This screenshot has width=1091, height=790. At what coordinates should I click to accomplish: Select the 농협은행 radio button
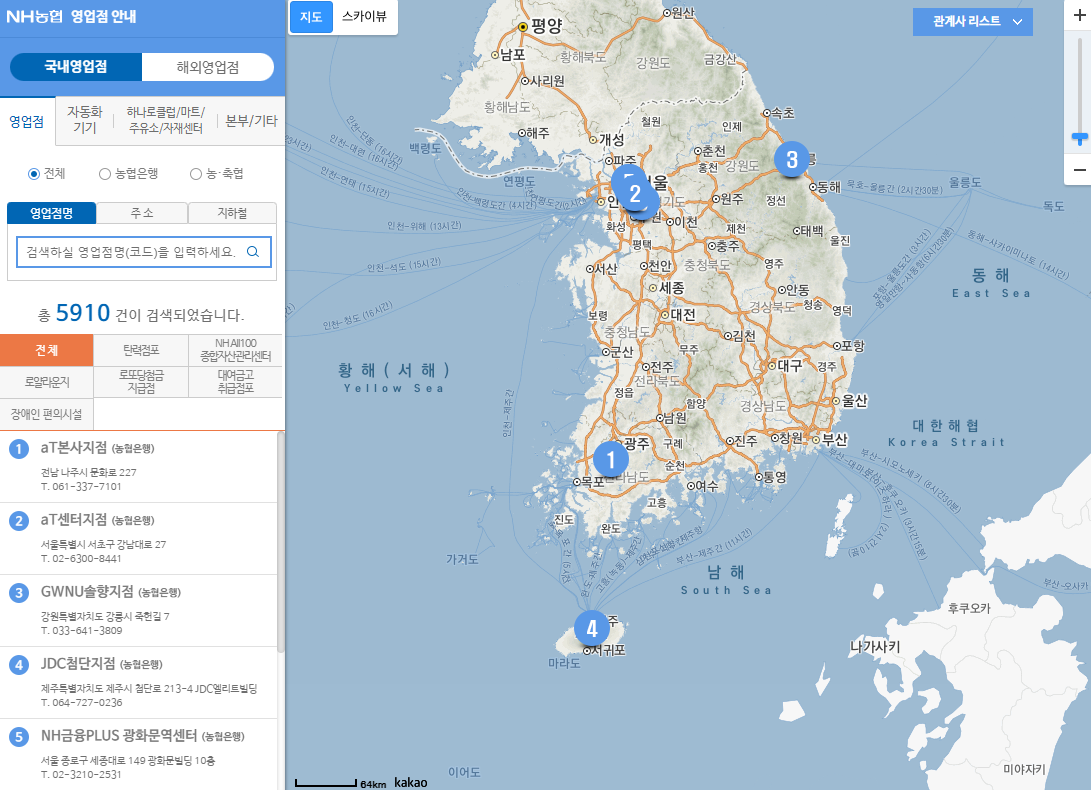pos(104,174)
